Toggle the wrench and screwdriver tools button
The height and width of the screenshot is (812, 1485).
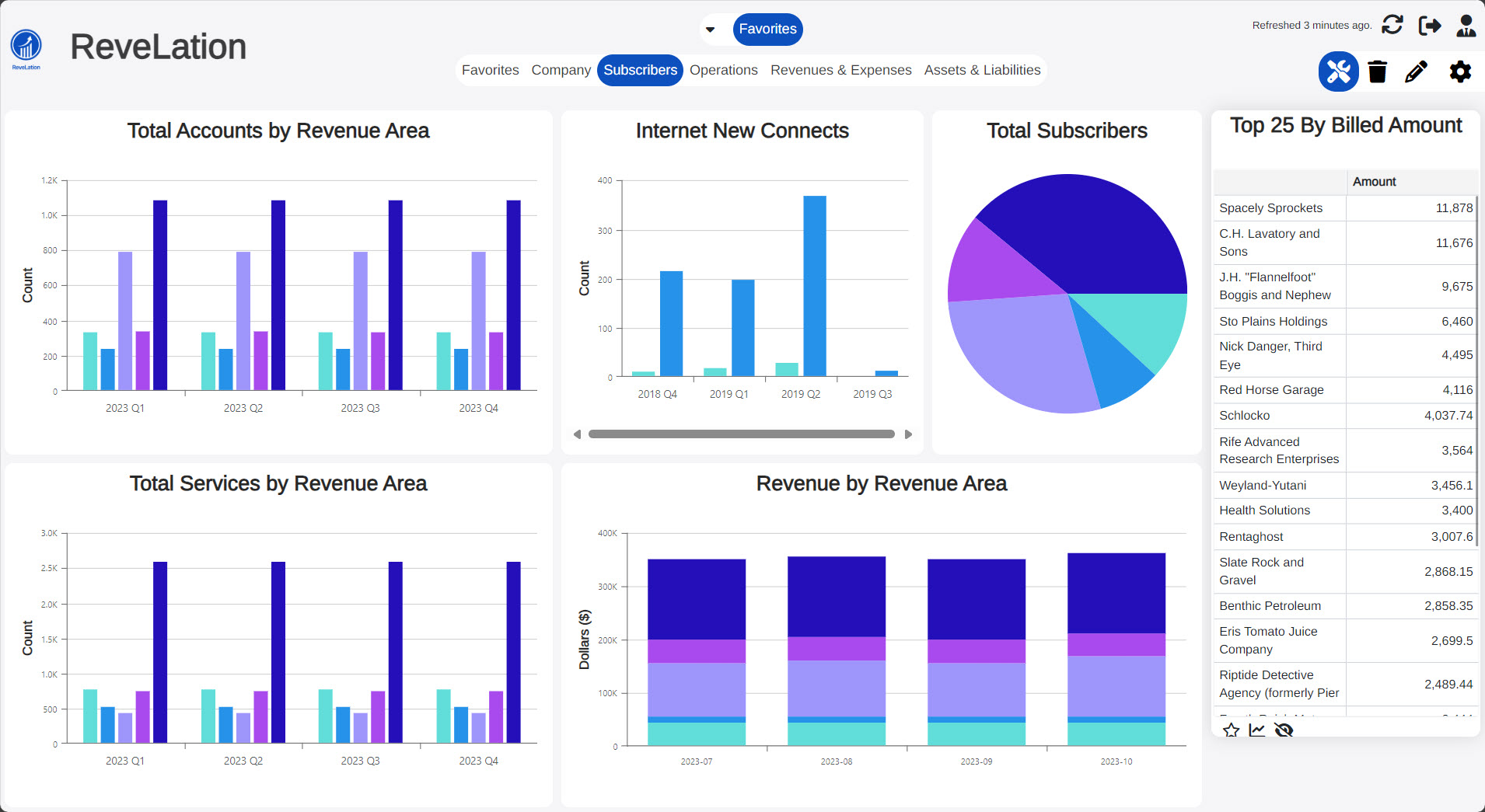(1338, 71)
